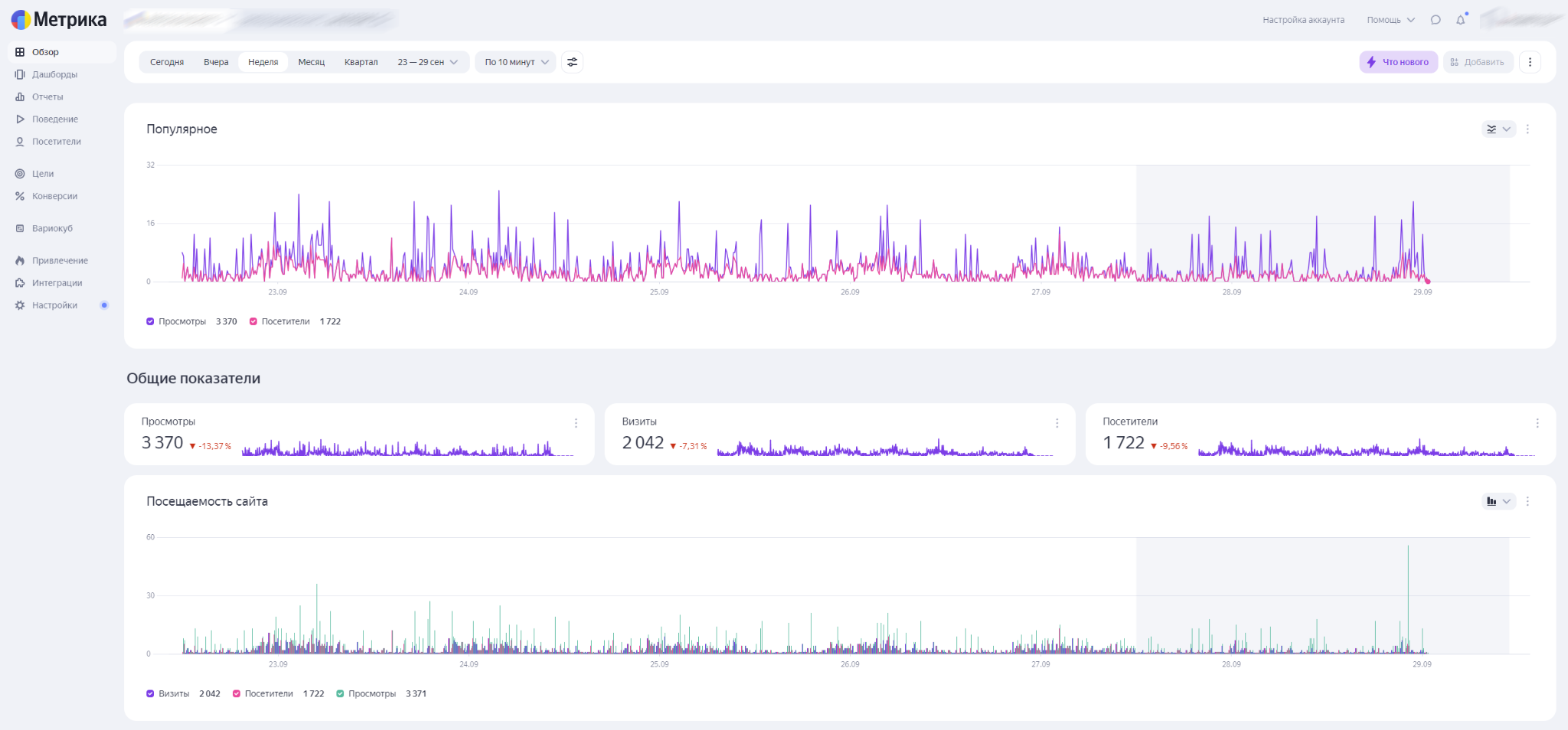Click the Yandex Metrika logo
This screenshot has width=1568, height=730.
point(59,20)
